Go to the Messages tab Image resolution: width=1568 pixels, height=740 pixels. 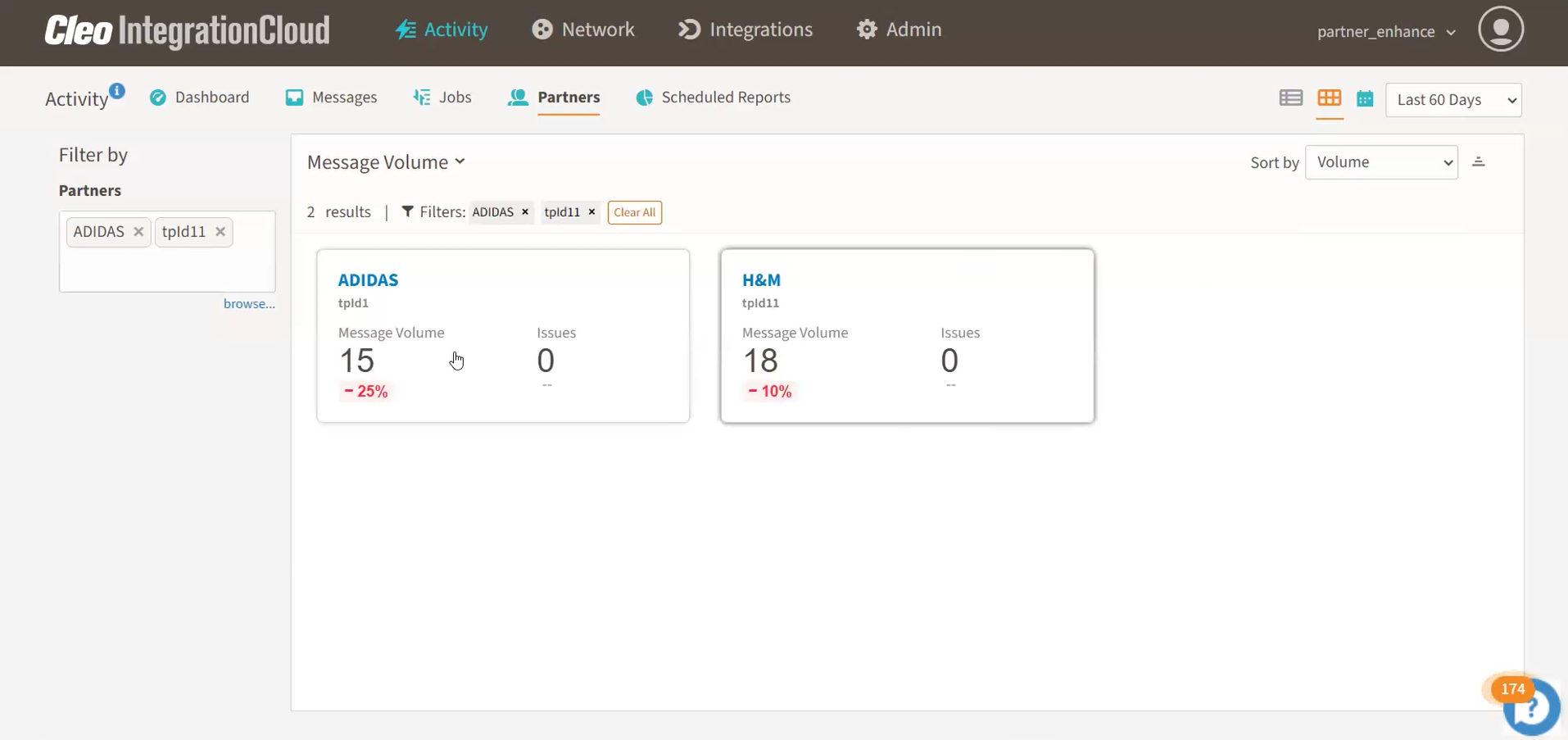coord(331,98)
